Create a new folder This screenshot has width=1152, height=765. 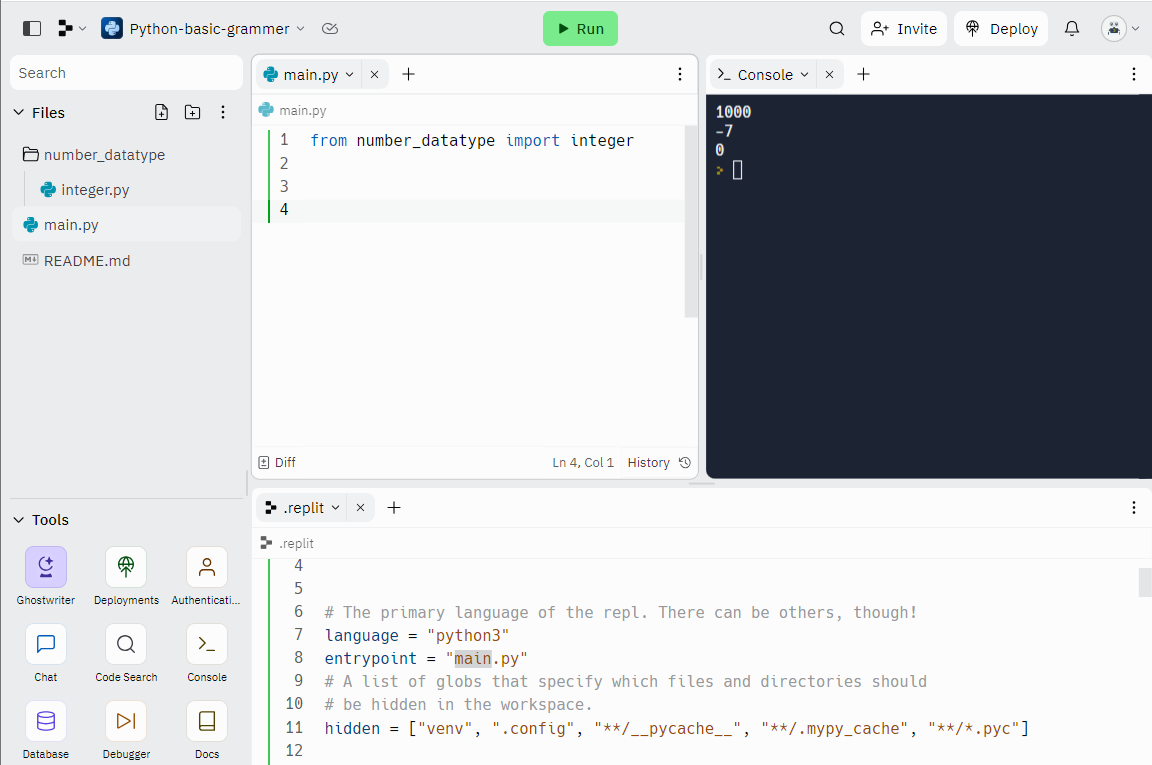click(x=192, y=112)
